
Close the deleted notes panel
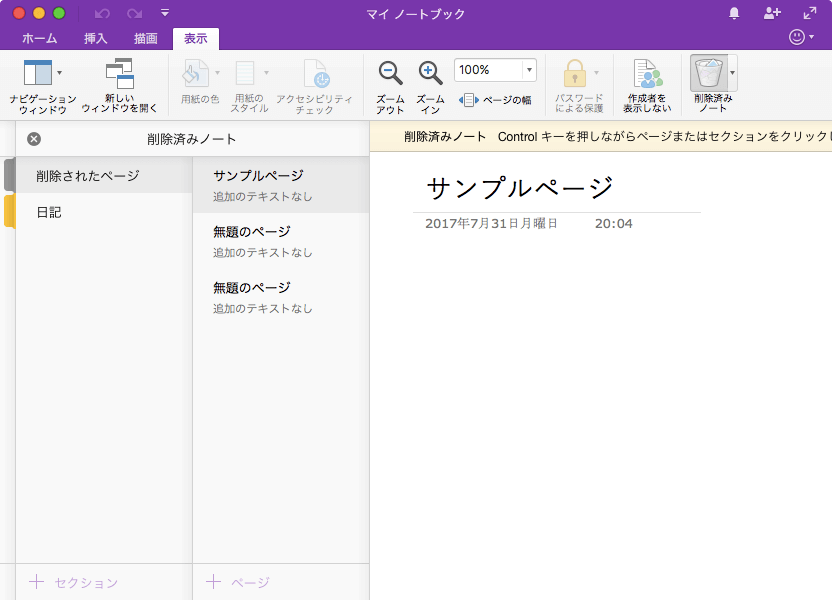(34, 139)
